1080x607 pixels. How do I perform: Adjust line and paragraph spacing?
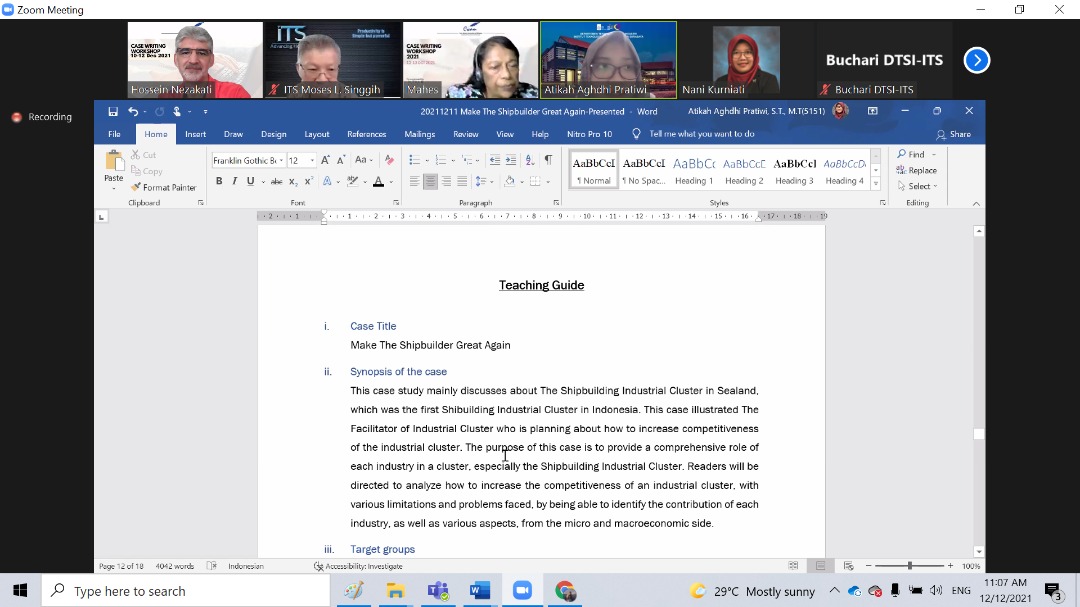[481, 181]
